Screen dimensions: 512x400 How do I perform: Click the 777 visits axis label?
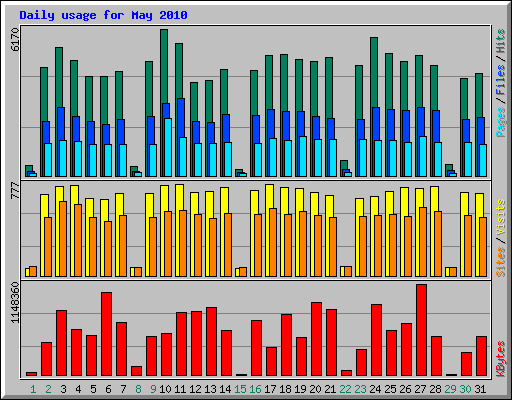[15, 190]
